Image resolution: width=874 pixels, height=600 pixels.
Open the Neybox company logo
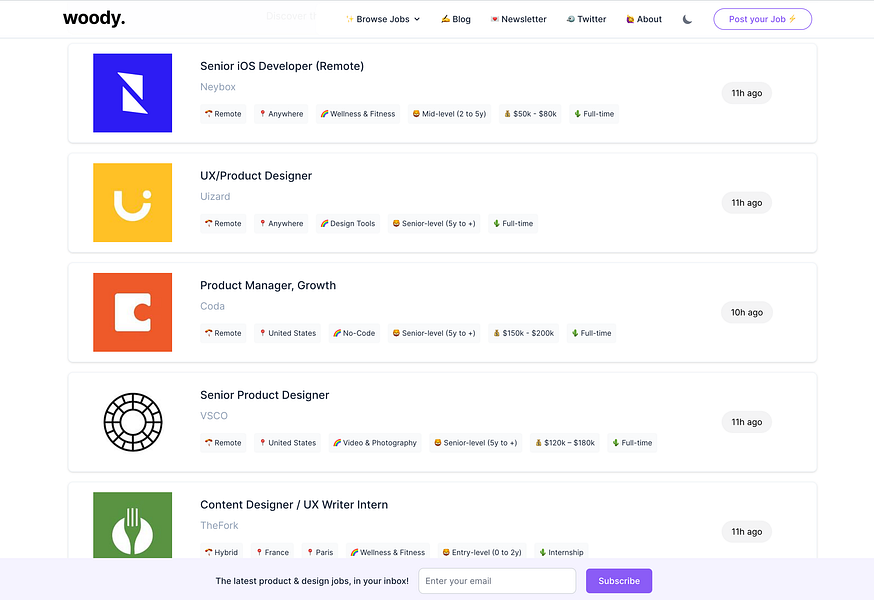click(133, 93)
